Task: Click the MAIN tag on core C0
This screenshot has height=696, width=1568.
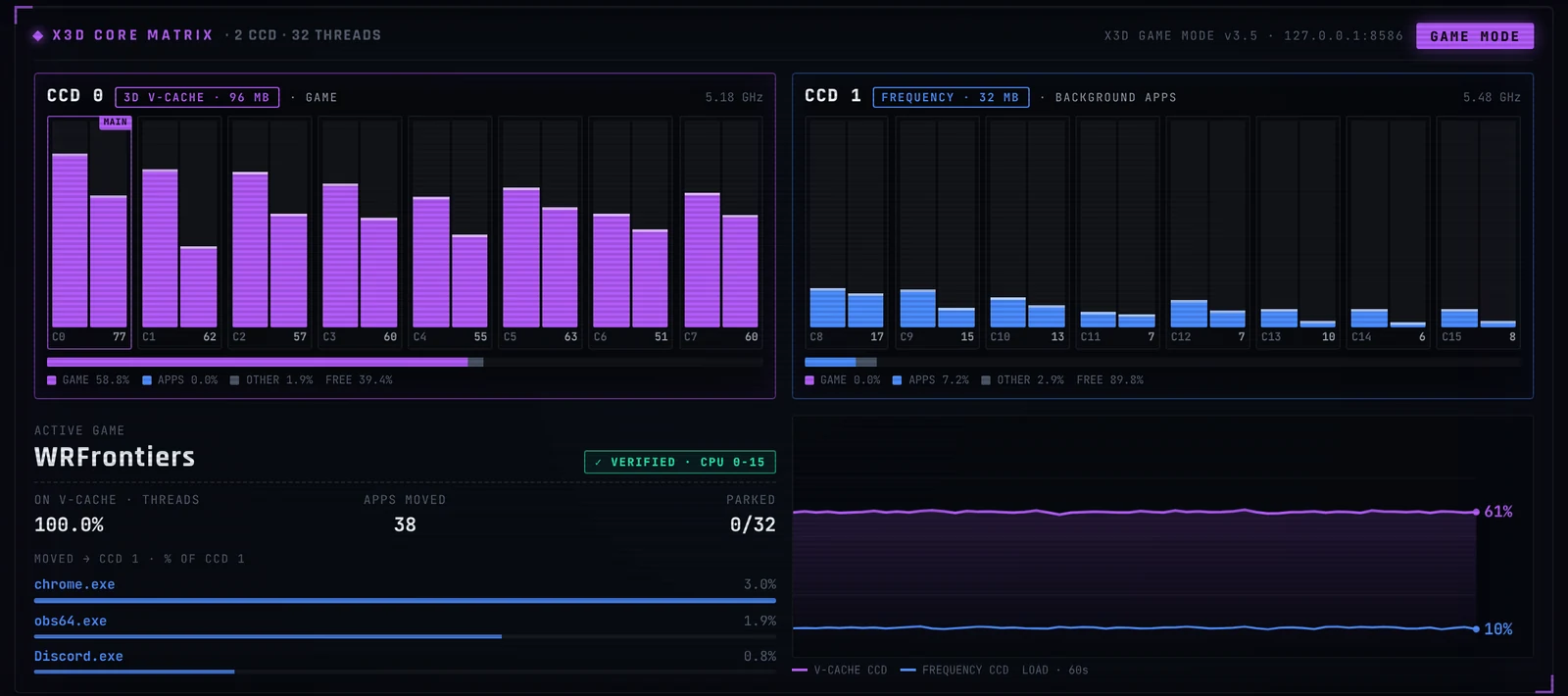Action: (x=116, y=123)
